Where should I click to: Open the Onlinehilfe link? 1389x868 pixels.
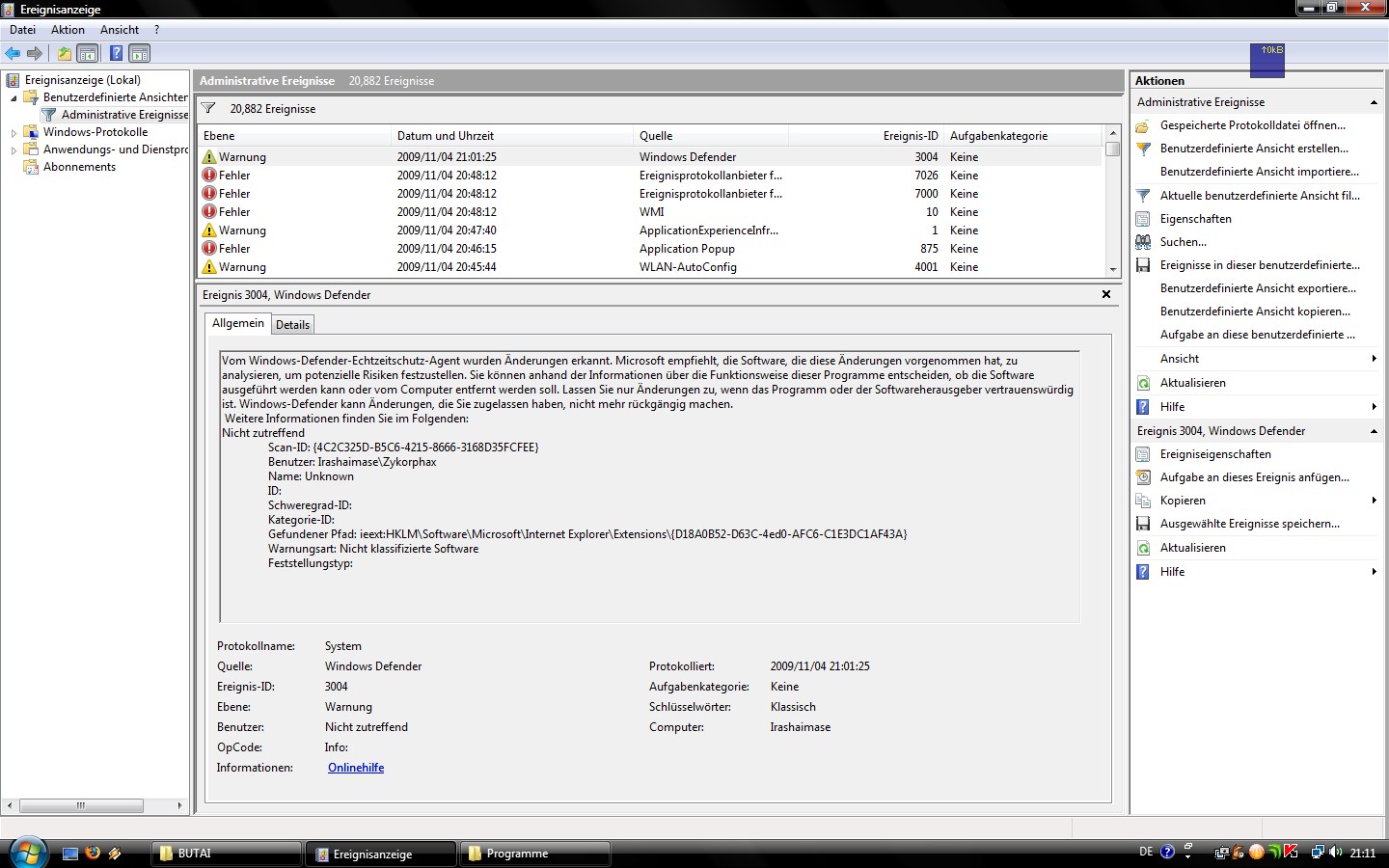(356, 768)
